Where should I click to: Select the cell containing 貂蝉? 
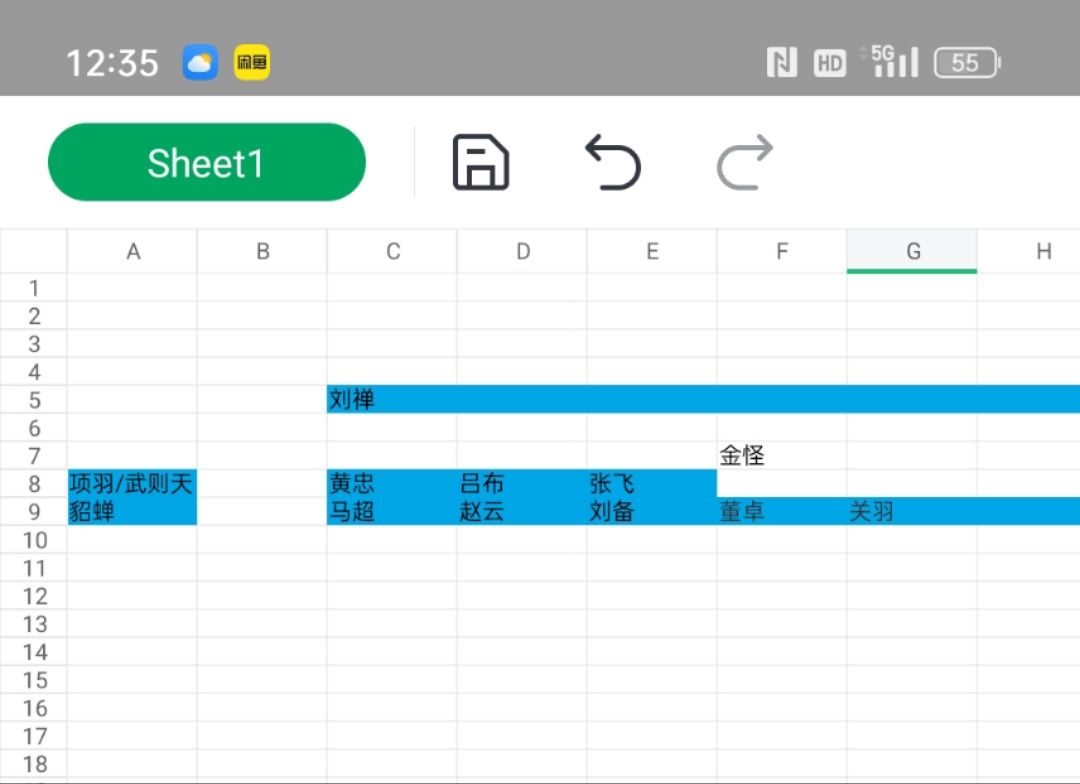132,512
